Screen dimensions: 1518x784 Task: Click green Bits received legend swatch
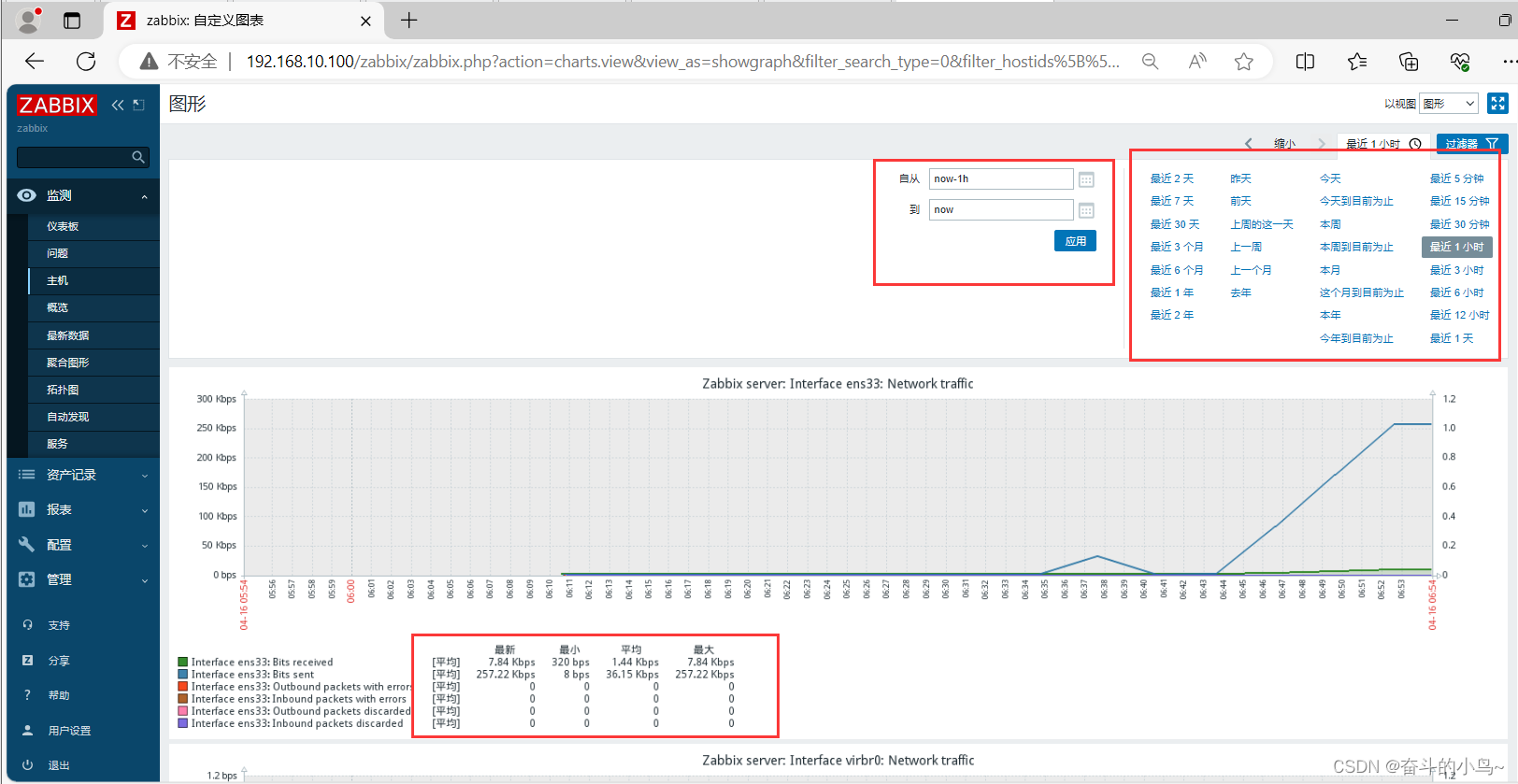(183, 662)
